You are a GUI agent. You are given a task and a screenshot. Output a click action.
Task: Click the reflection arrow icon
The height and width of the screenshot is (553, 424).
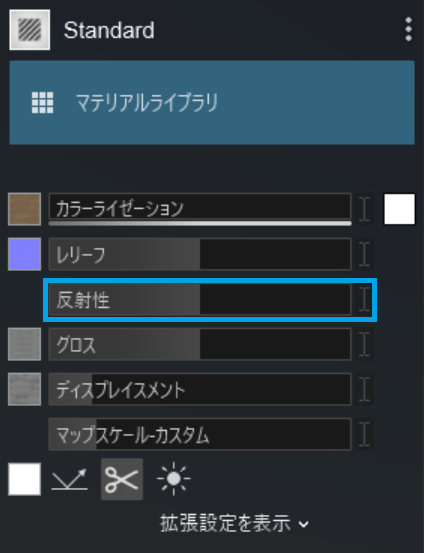[69, 479]
